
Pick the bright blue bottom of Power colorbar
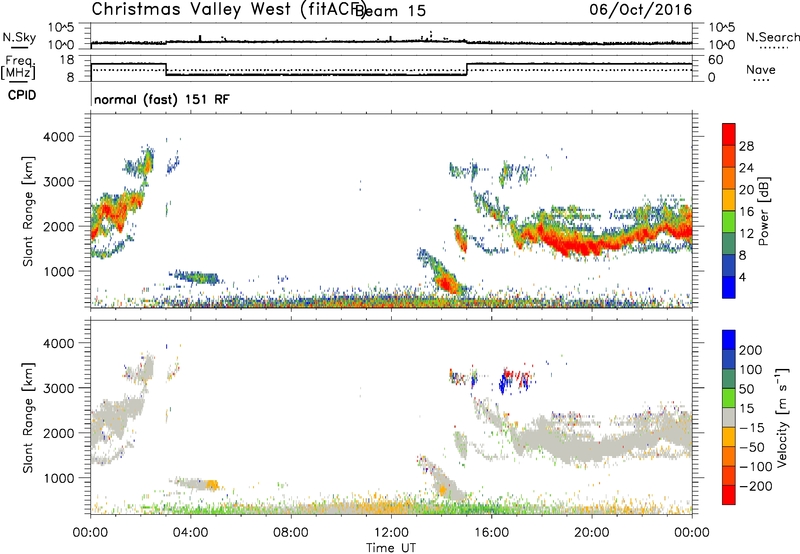[x=729, y=287]
